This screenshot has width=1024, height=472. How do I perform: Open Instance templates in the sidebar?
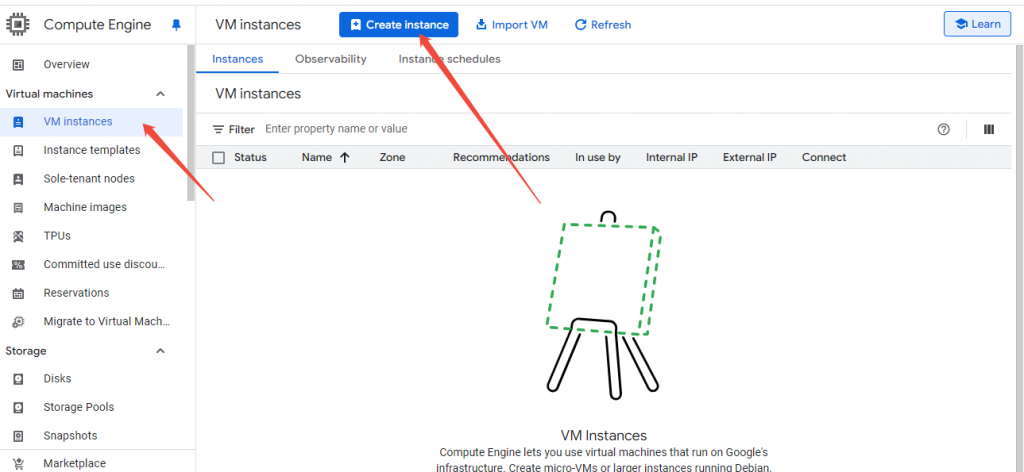coord(92,150)
